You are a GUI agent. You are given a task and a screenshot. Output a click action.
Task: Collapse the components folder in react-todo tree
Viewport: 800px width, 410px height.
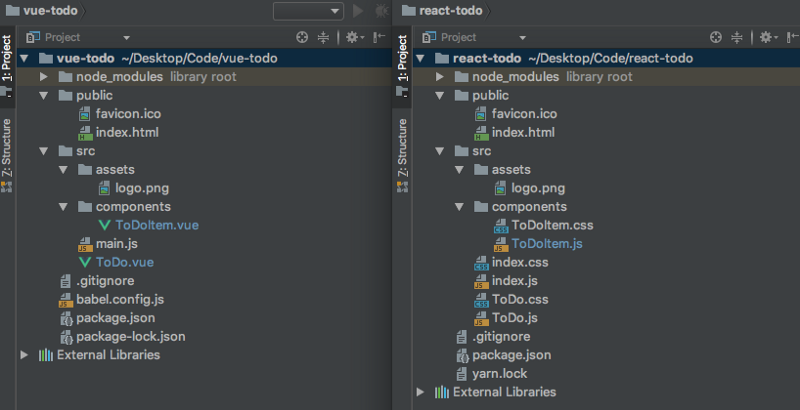pyautogui.click(x=459, y=208)
